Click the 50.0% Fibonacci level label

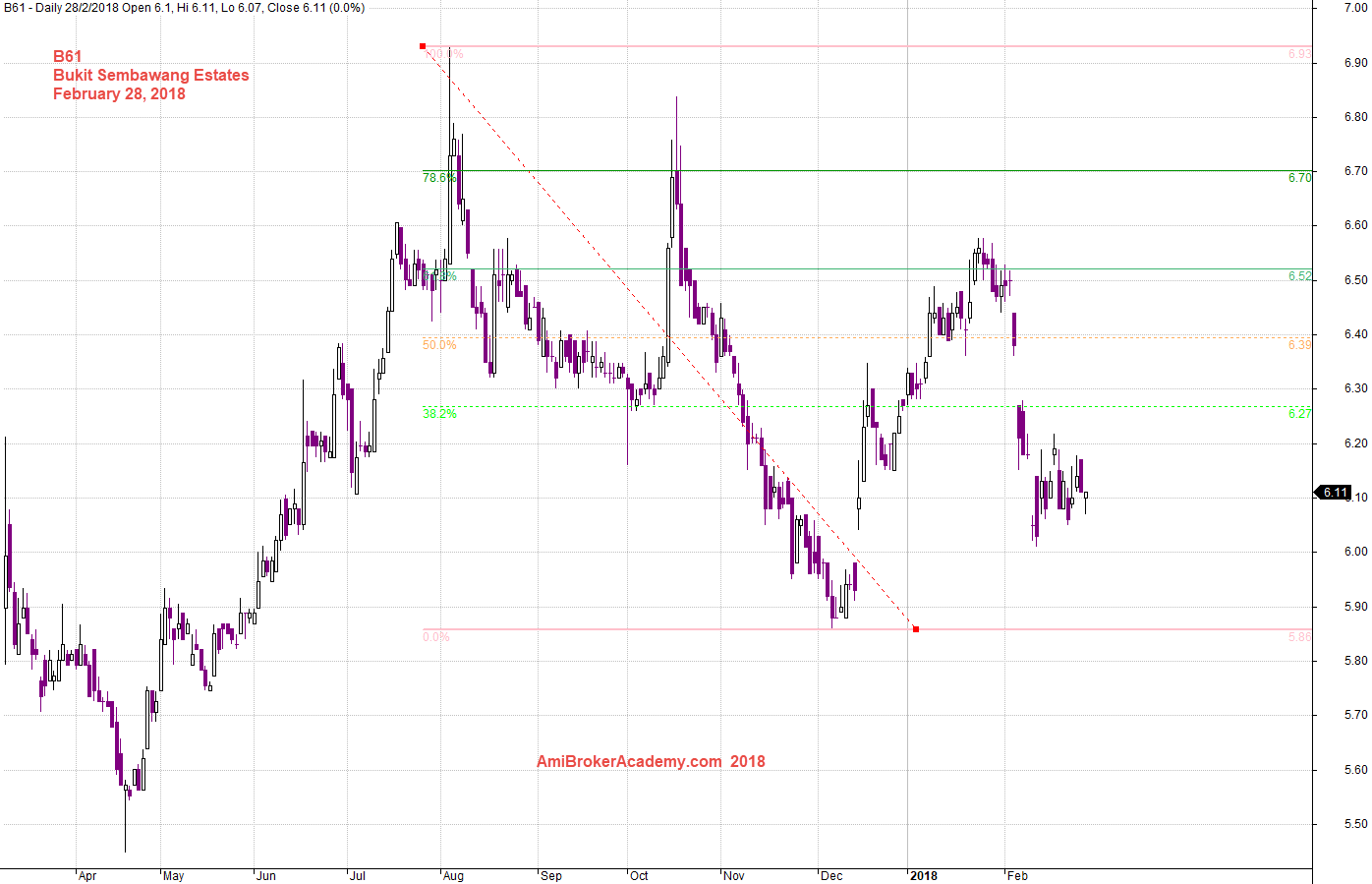click(x=439, y=345)
